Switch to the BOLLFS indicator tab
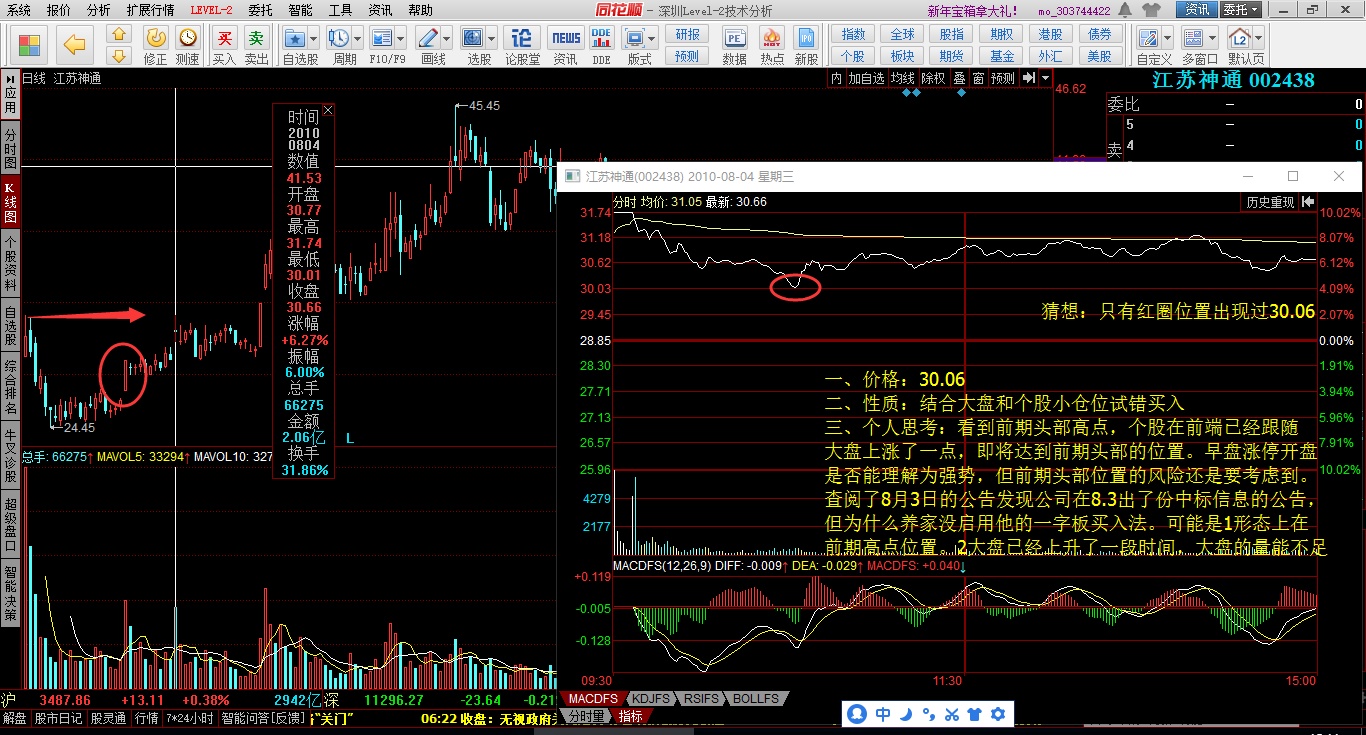Viewport: 1366px width, 735px height. point(755,699)
